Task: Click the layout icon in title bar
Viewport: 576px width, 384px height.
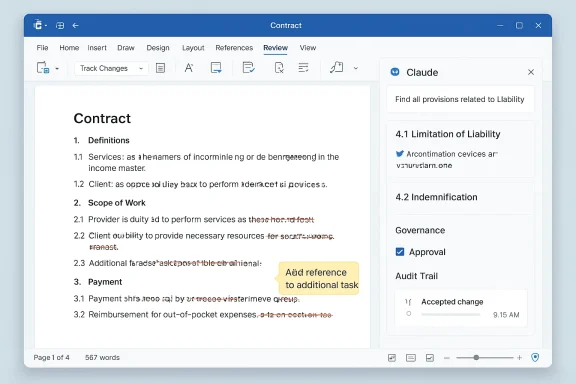Action: (60, 25)
